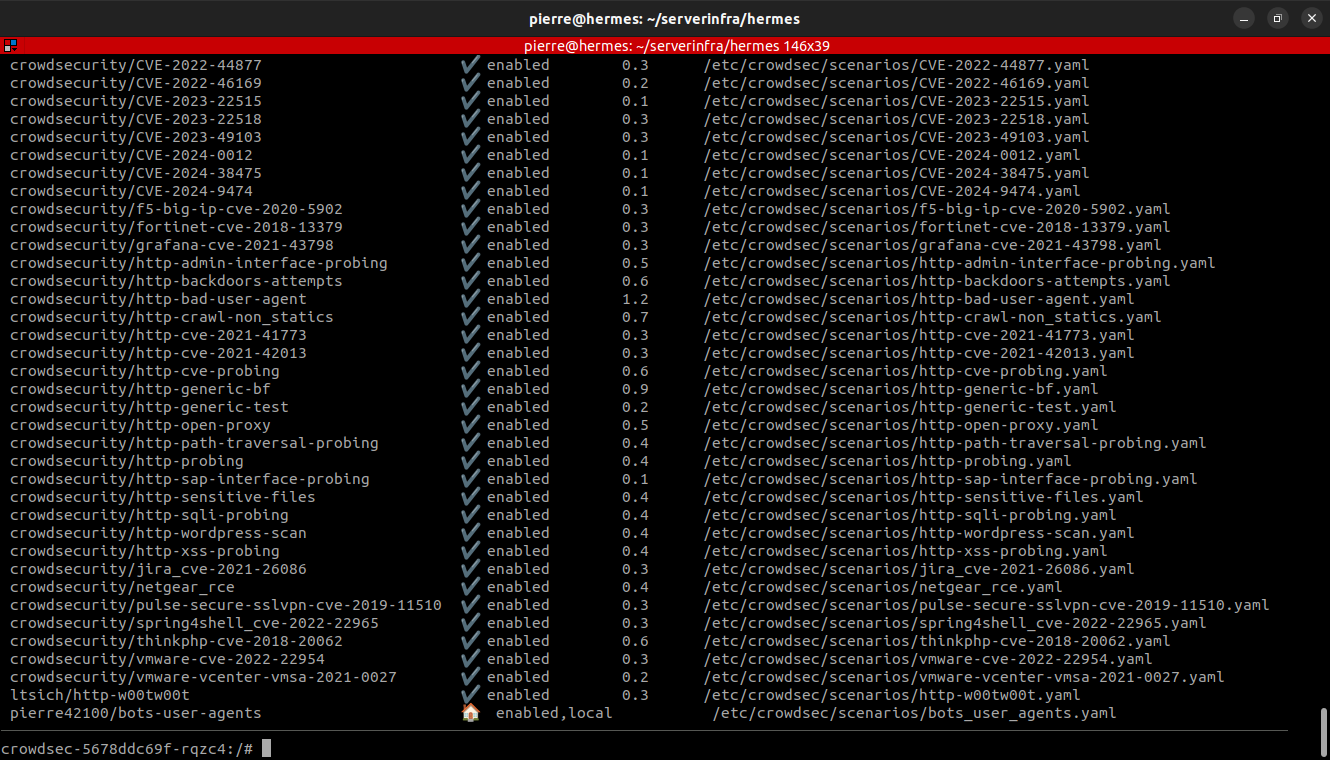The width and height of the screenshot is (1330, 760).
Task: Click the checkmark for thinkphp-cve-2018-20062
Action: (x=470, y=641)
